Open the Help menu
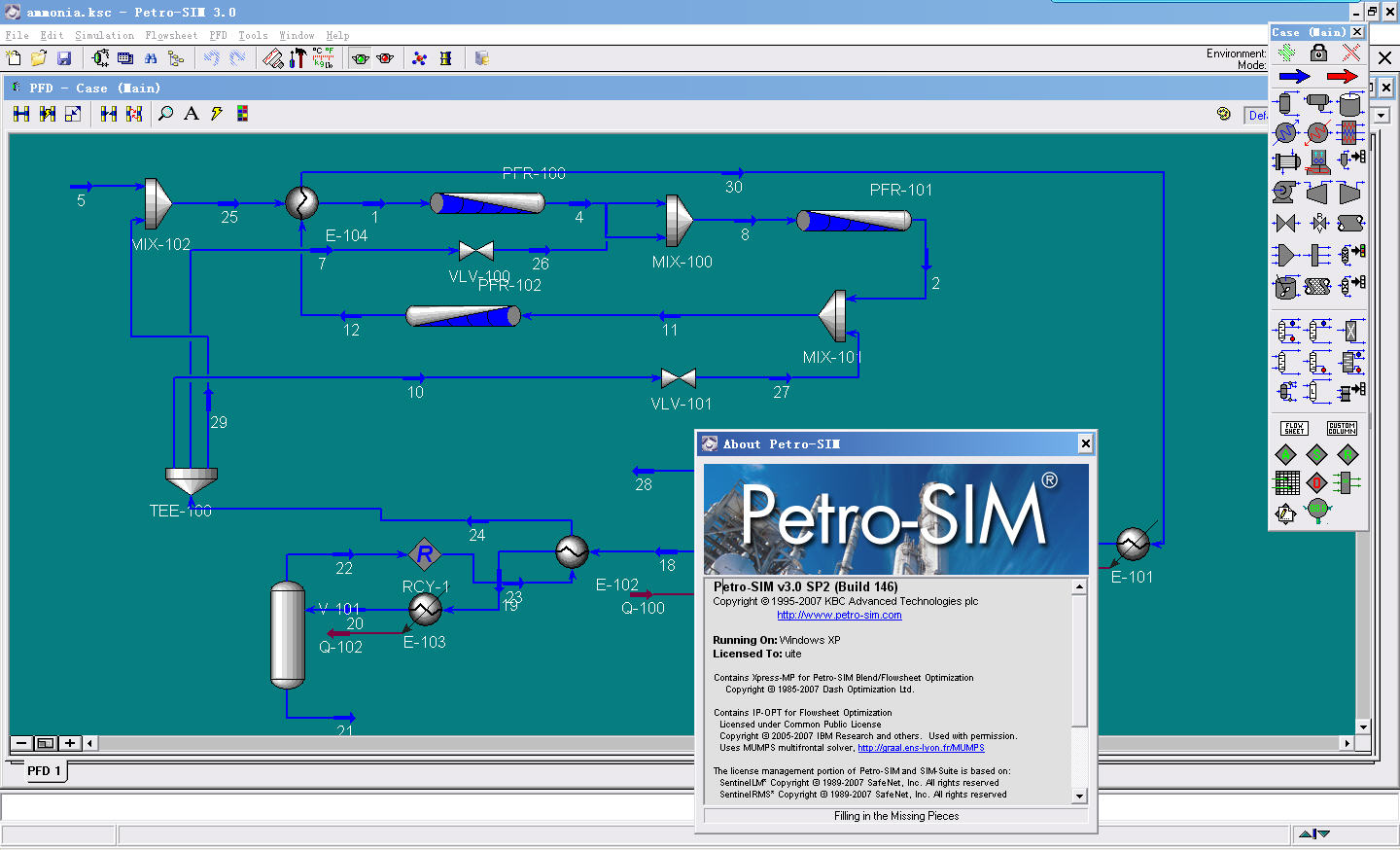Viewport: 1400px width, 850px height. pyautogui.click(x=338, y=35)
